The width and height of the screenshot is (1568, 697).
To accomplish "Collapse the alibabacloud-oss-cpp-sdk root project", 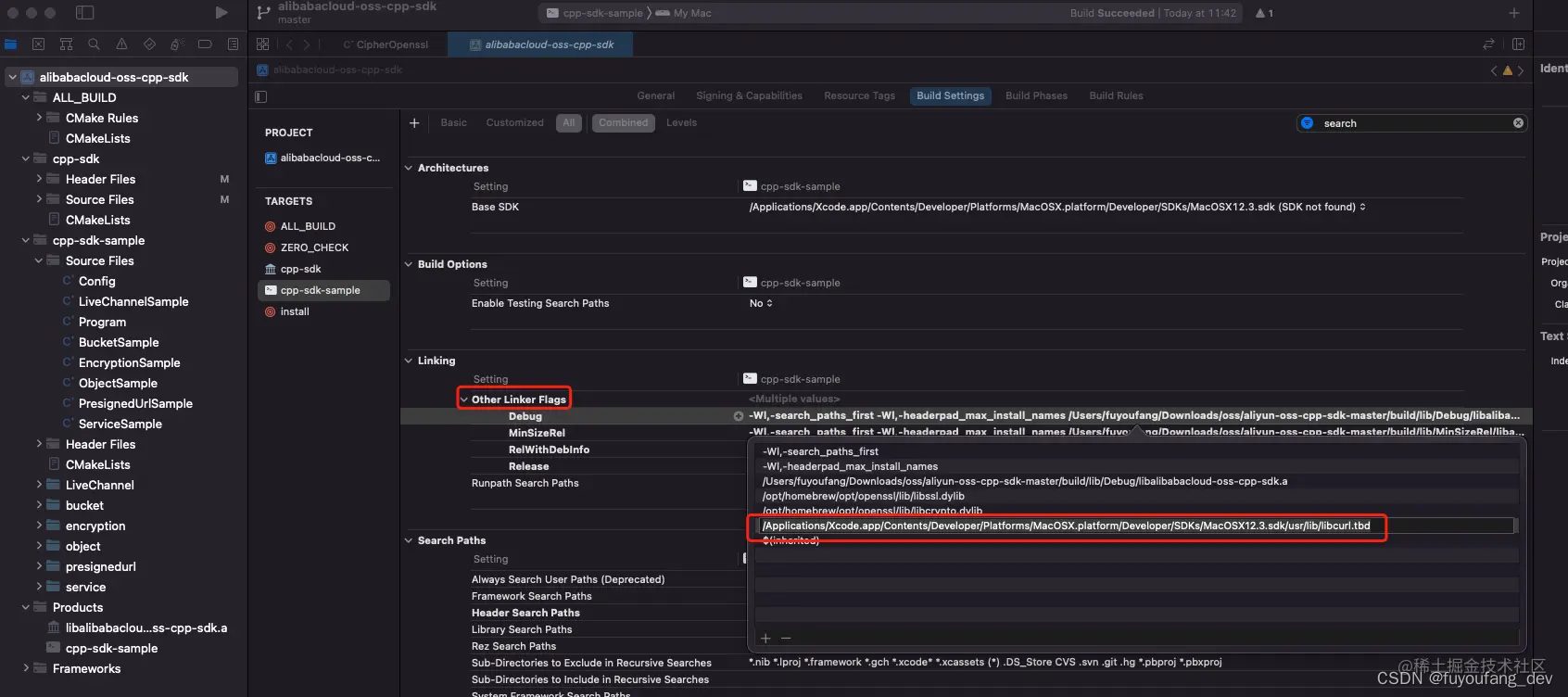I will tap(13, 77).
